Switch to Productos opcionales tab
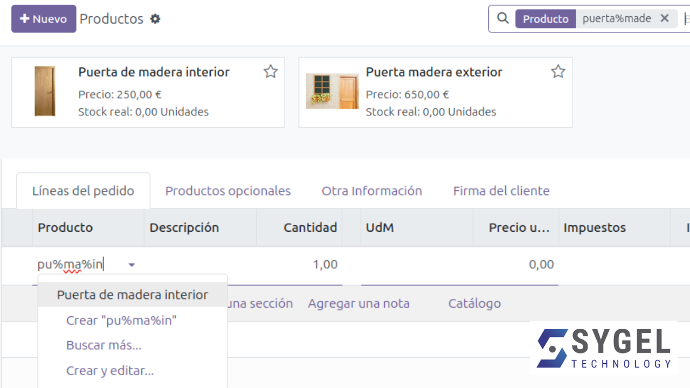This screenshot has height=388, width=690. click(x=228, y=191)
